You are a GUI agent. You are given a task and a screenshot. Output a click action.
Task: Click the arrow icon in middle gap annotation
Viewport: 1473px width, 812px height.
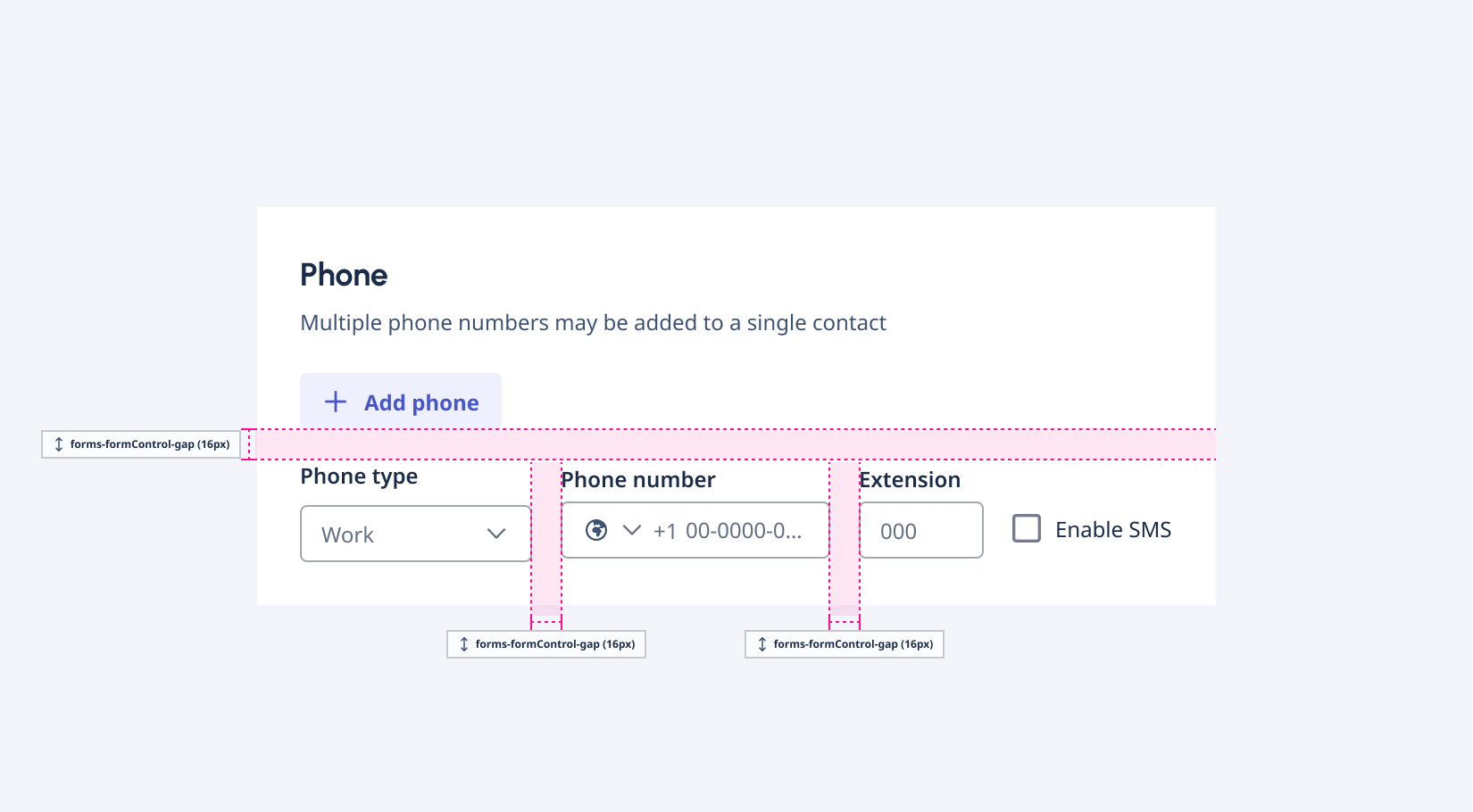pos(464,643)
